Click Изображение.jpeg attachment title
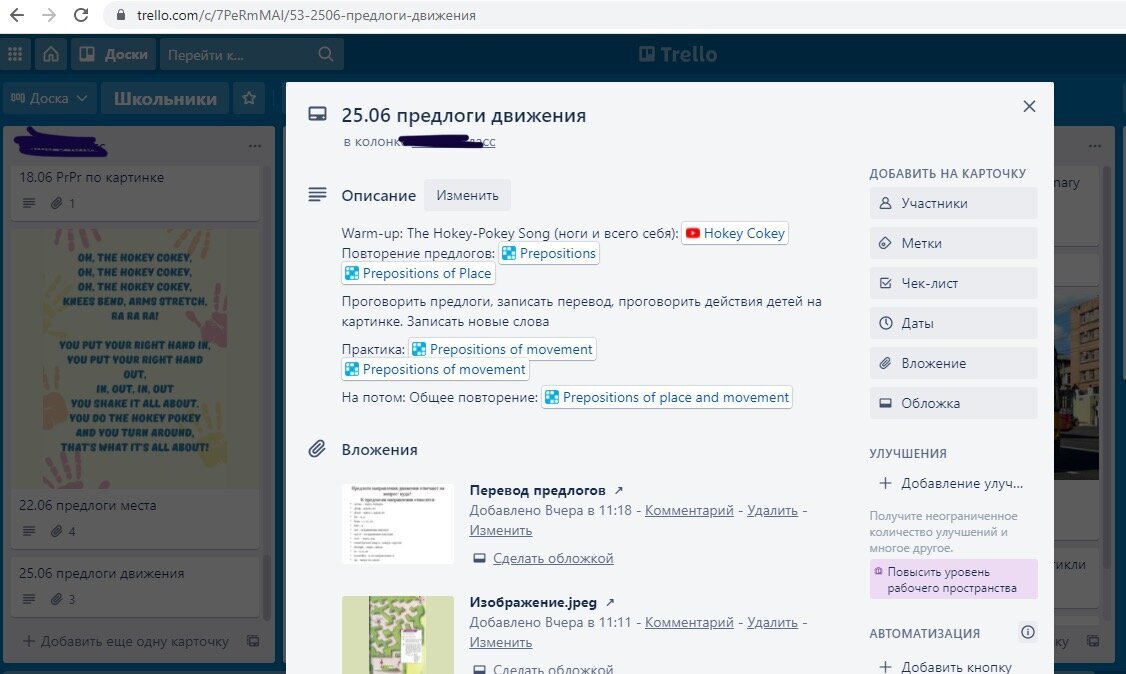 [533, 602]
